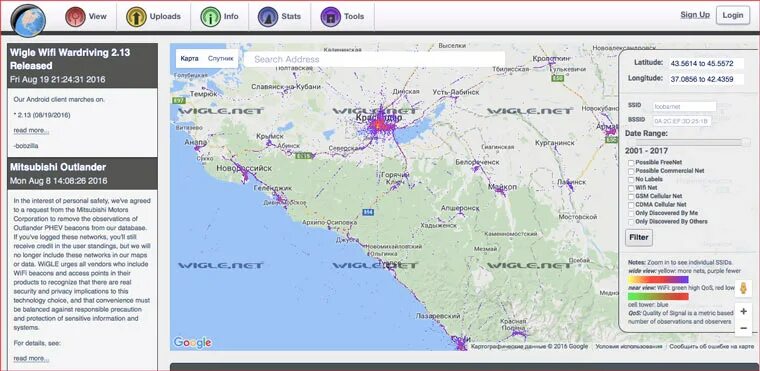
Task: Click the Login button
Action: [x=733, y=15]
